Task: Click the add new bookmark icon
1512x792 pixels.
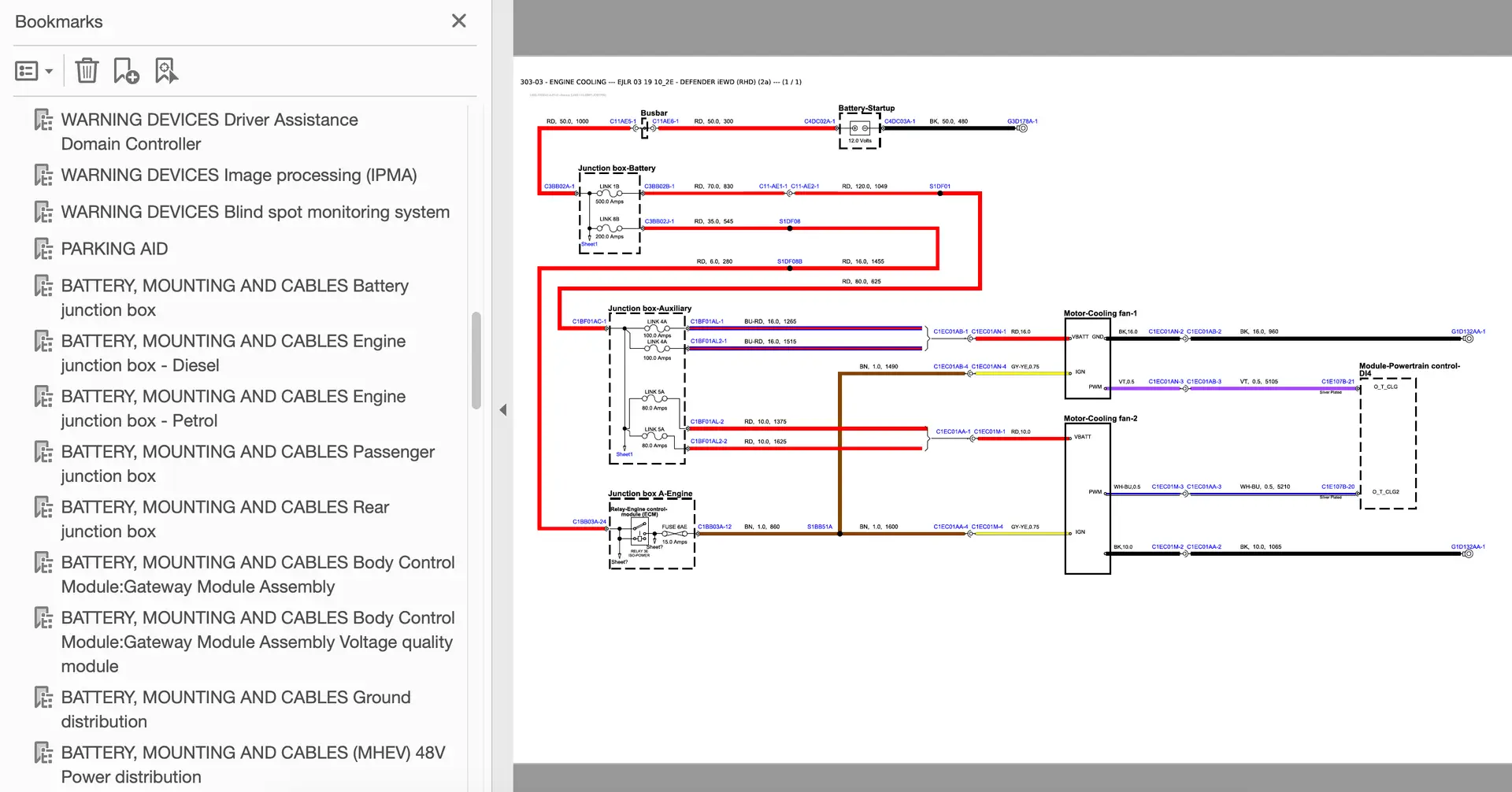Action: click(126, 71)
